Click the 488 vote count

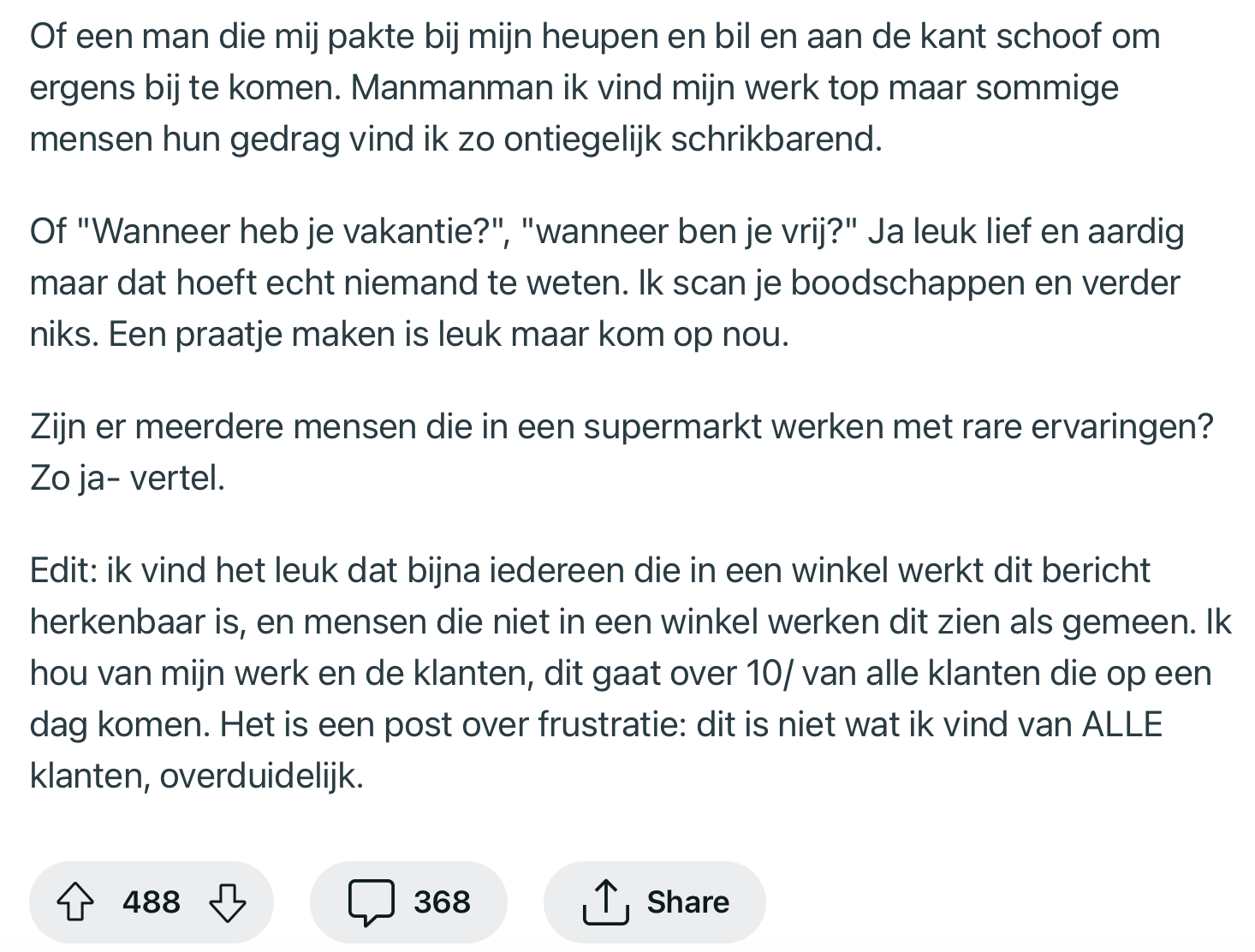point(152,902)
